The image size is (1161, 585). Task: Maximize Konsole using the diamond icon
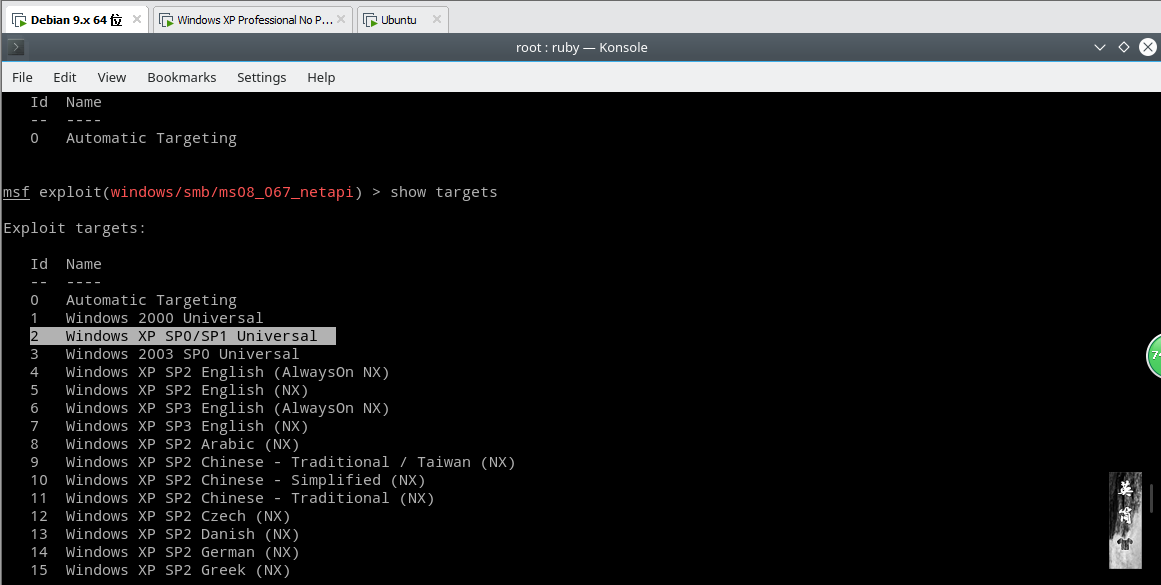click(x=1124, y=47)
